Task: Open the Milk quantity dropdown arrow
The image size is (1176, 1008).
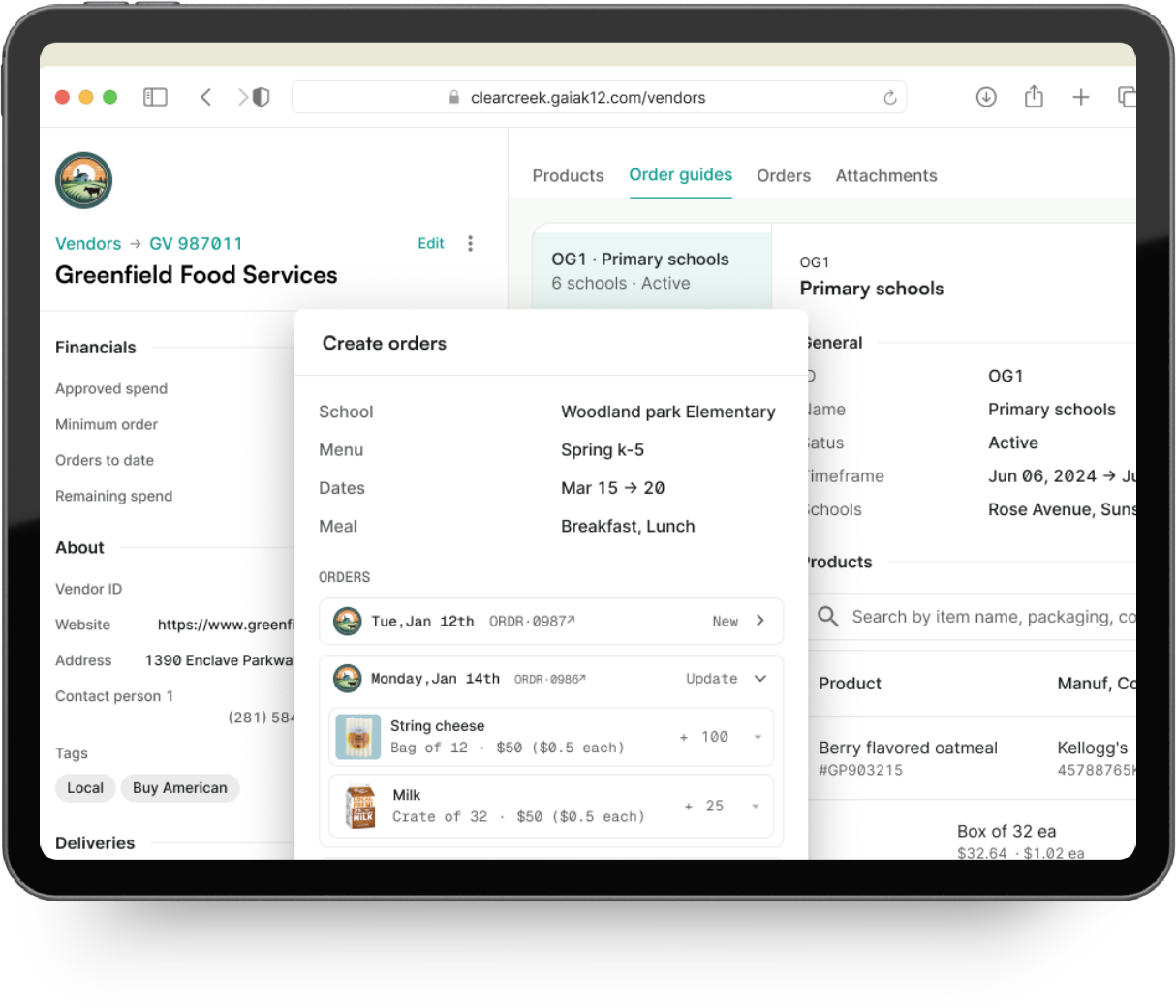Action: (756, 806)
